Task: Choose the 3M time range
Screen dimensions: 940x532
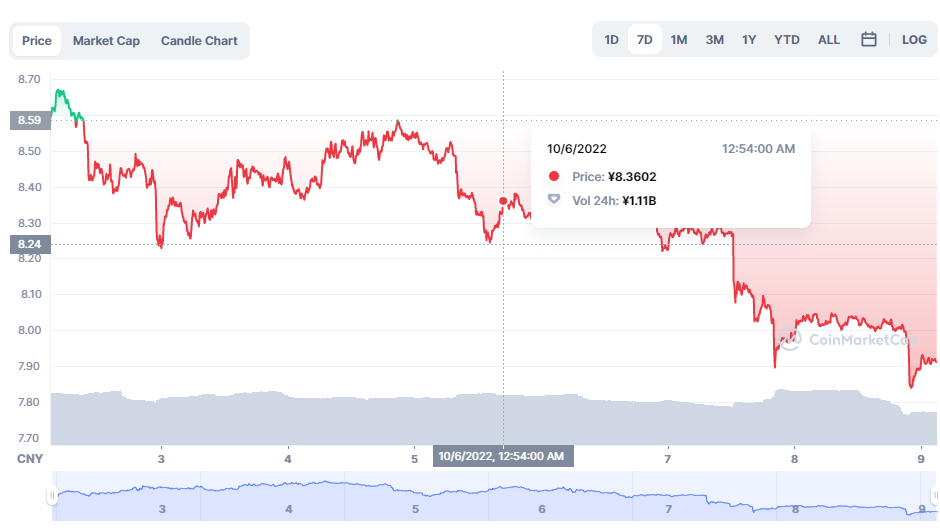Action: 714,40
